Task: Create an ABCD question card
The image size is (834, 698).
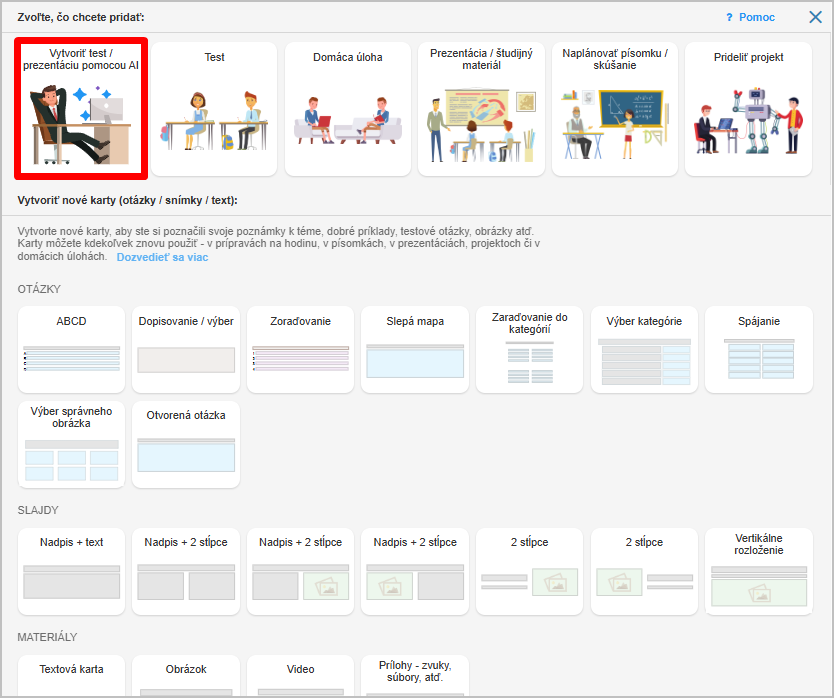Action: (71, 349)
